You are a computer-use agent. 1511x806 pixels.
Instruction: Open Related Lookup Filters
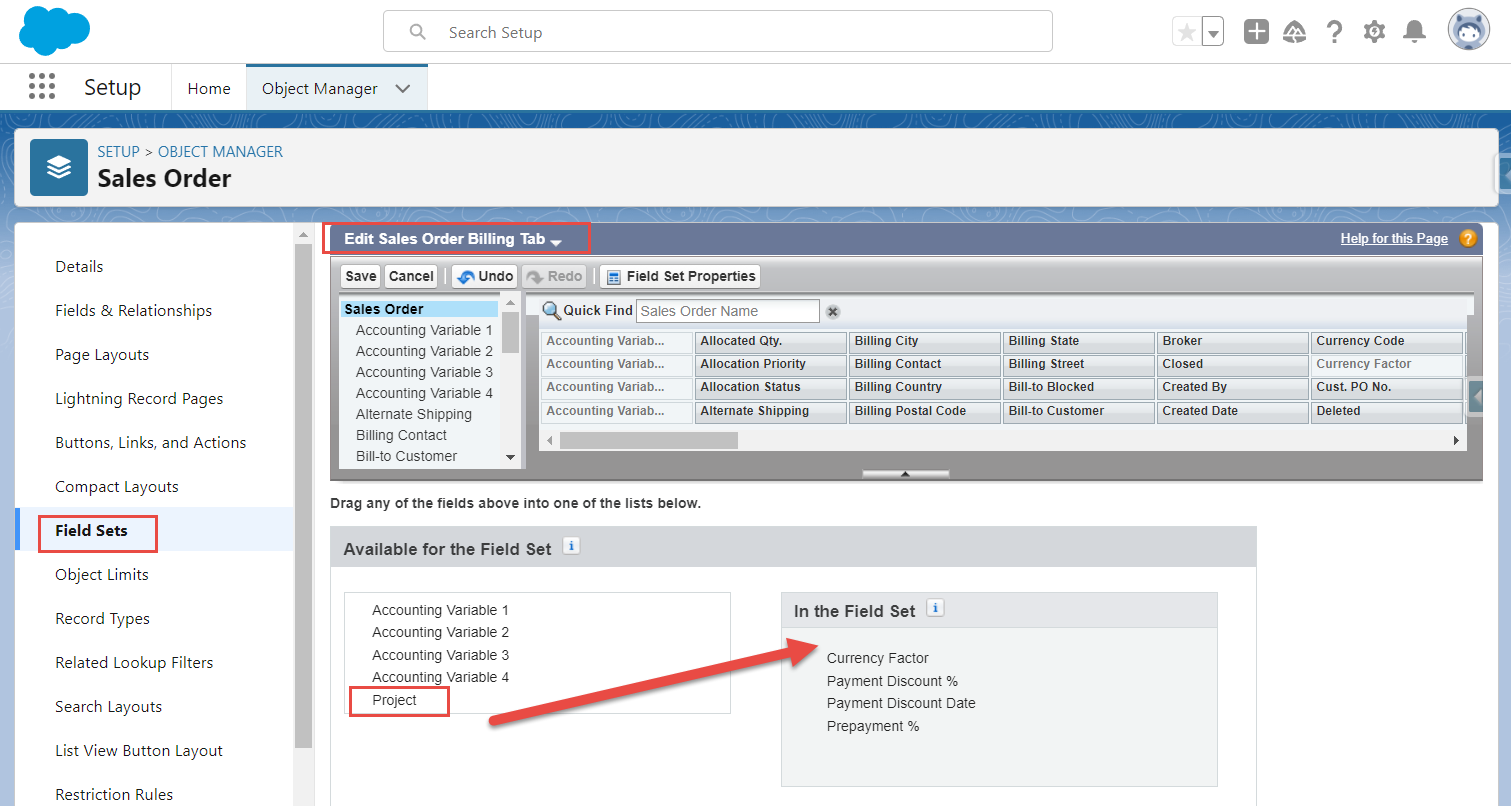pos(135,662)
